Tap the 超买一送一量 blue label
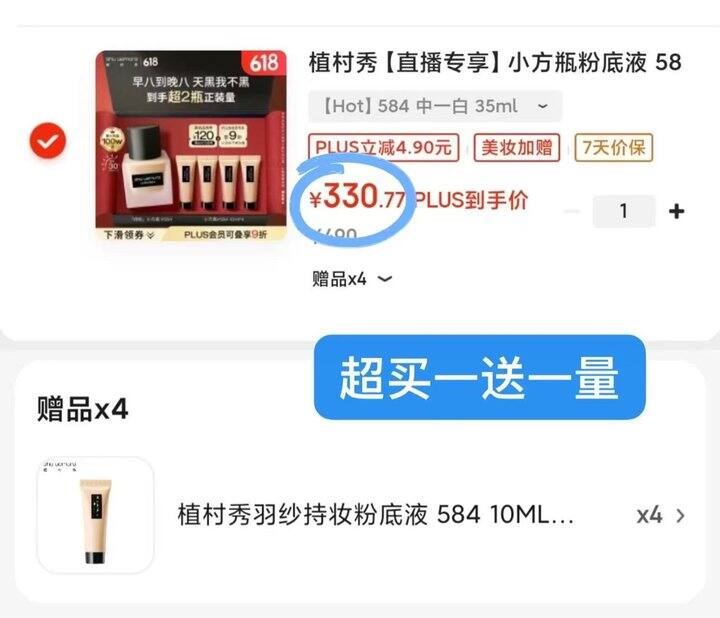The height and width of the screenshot is (618, 720). (x=479, y=377)
